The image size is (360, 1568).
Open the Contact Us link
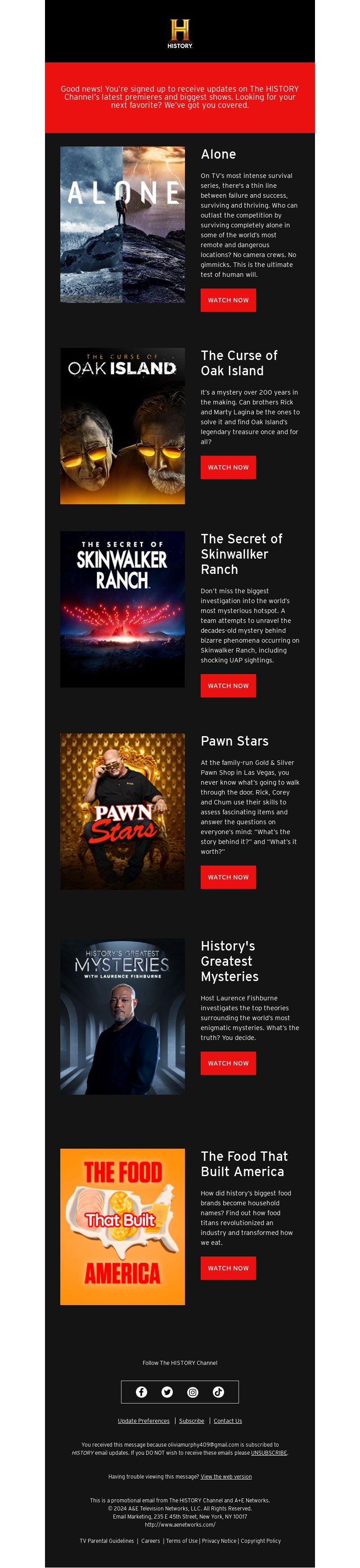click(x=228, y=1421)
